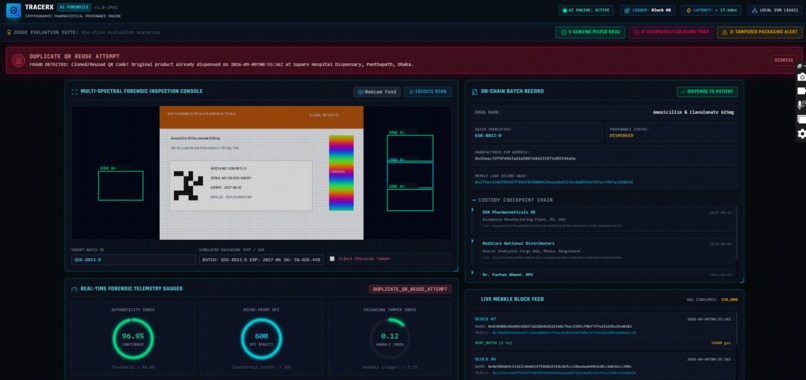Screen dimensions: 806x380
Task: Click the fraud alert warning icon
Action: 19,60
